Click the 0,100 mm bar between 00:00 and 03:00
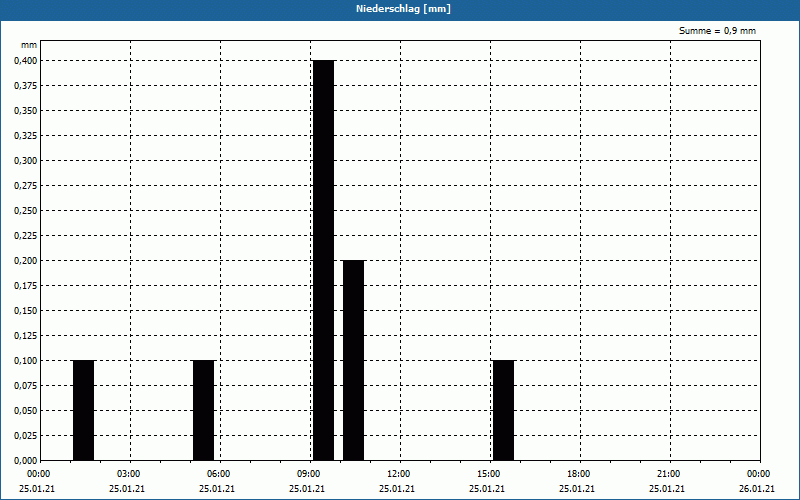 [x=84, y=410]
